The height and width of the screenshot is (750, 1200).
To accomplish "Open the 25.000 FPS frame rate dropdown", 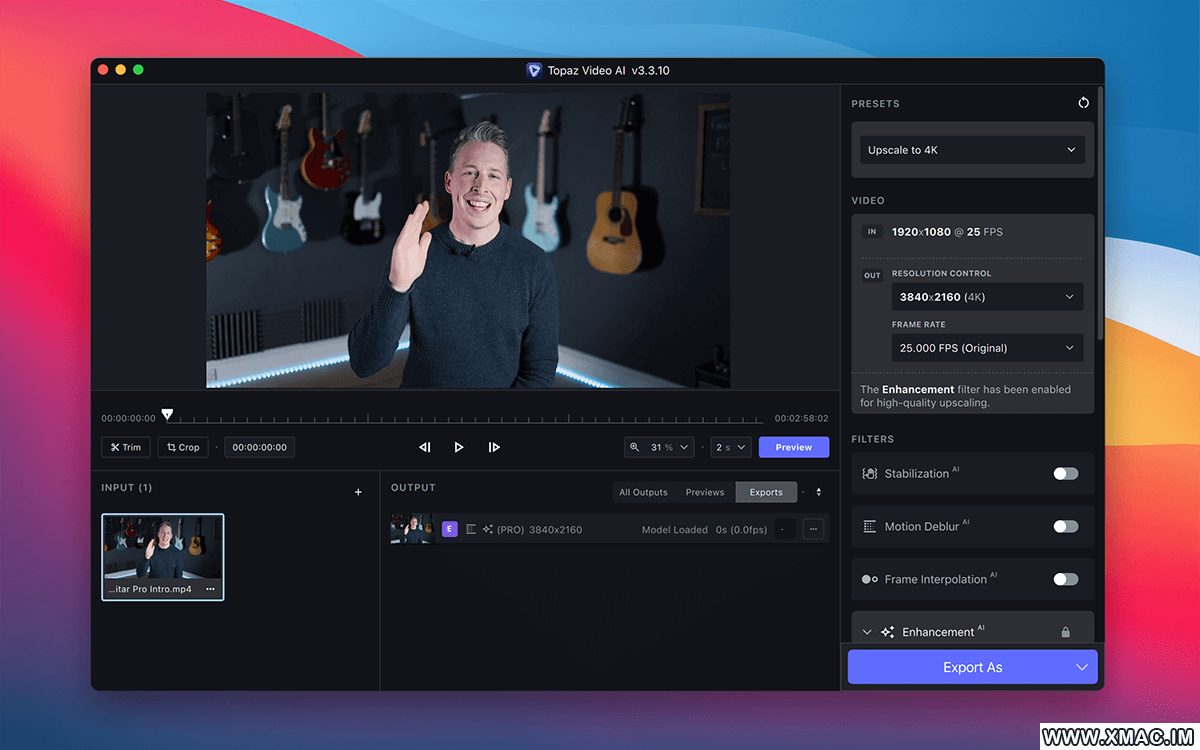I will [x=987, y=348].
